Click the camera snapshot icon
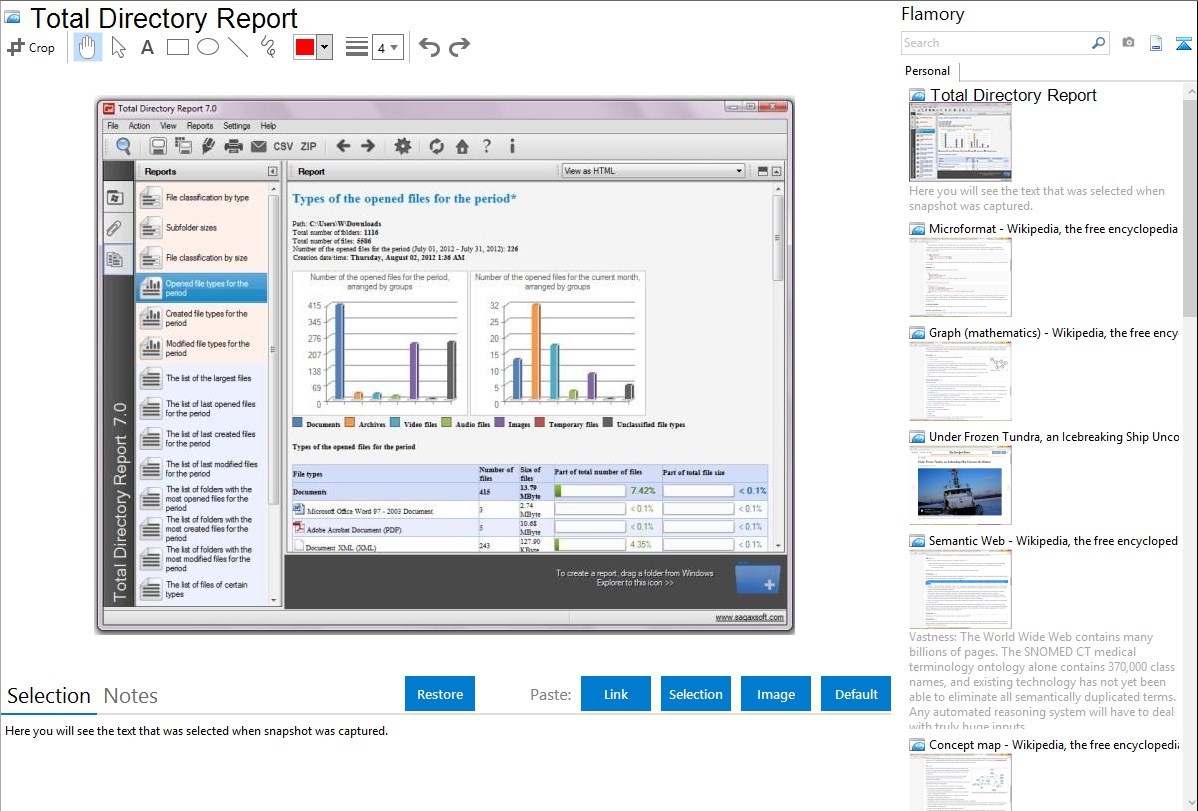The width and height of the screenshot is (1198, 811). tap(1128, 43)
